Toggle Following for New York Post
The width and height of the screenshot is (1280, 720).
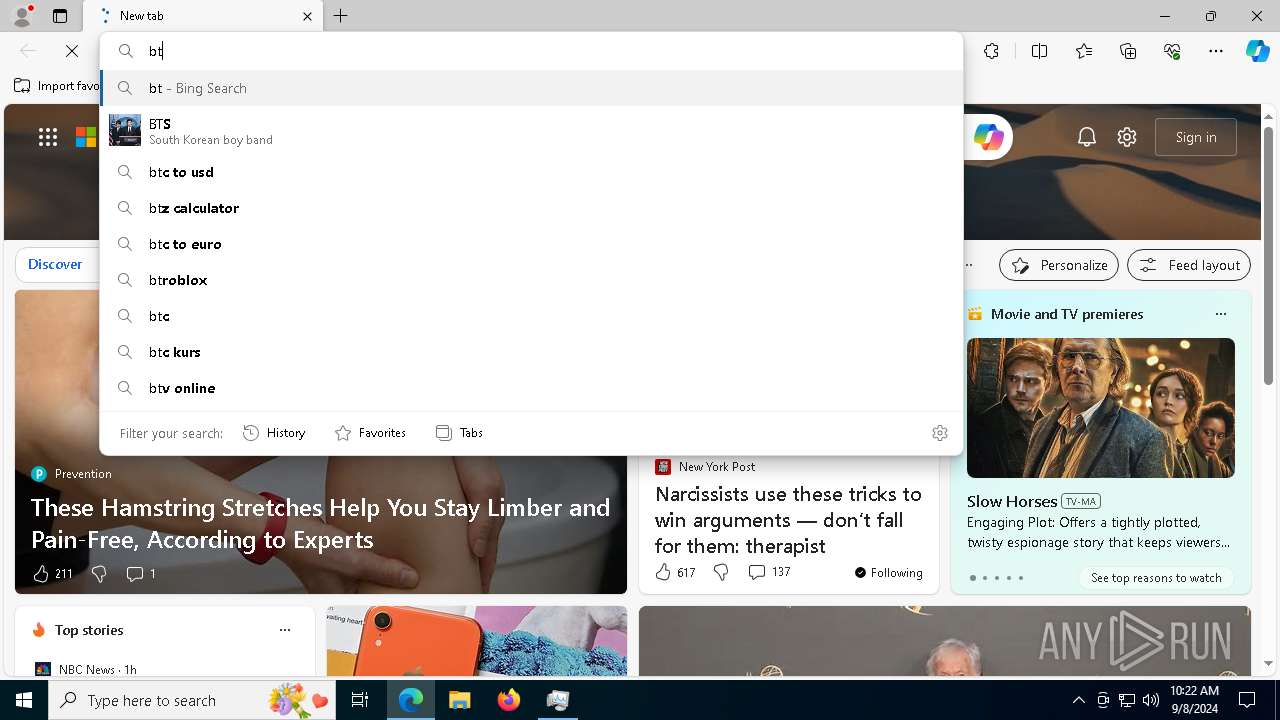tap(889, 573)
